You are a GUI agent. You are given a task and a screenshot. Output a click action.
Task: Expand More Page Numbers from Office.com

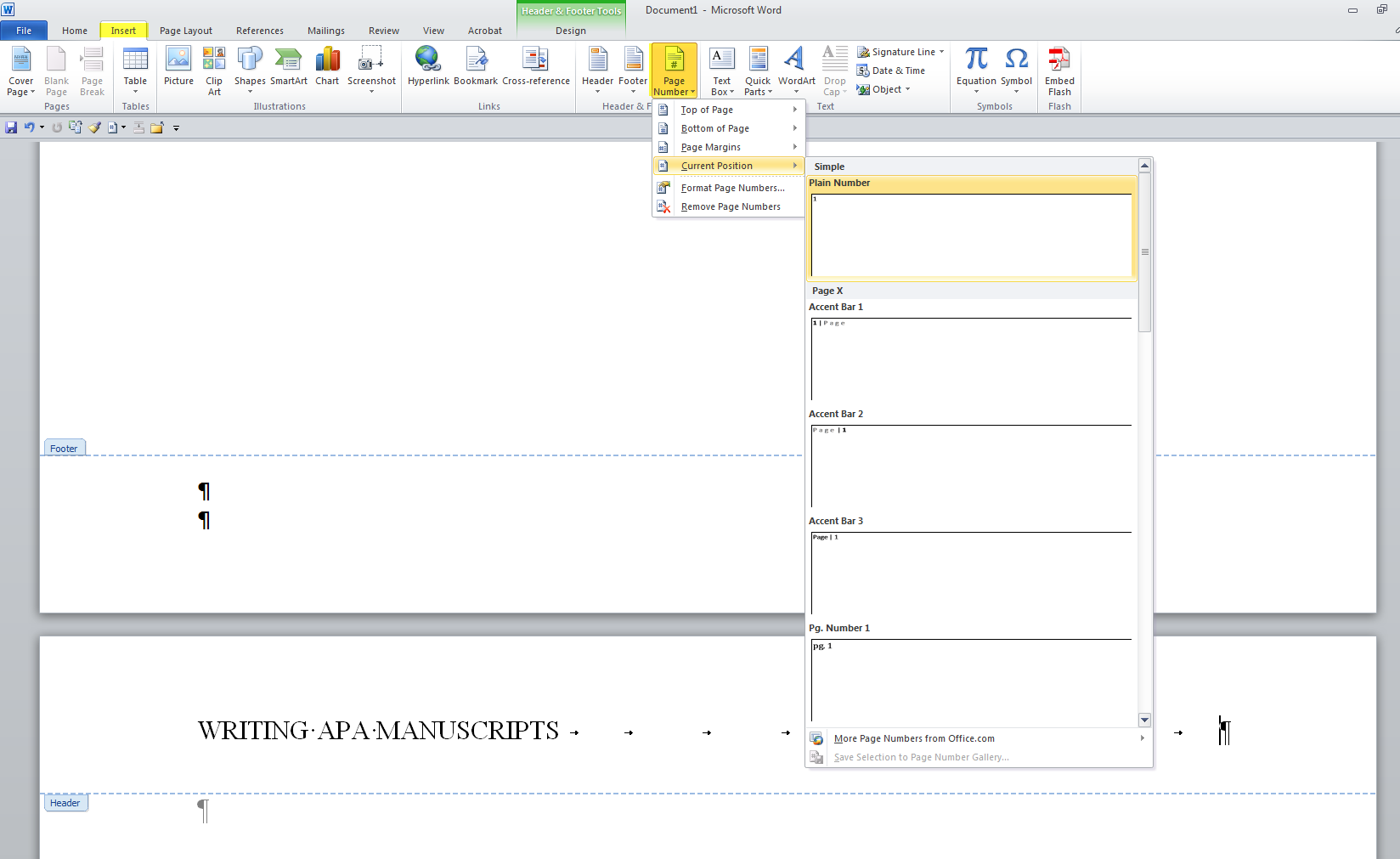(x=979, y=738)
